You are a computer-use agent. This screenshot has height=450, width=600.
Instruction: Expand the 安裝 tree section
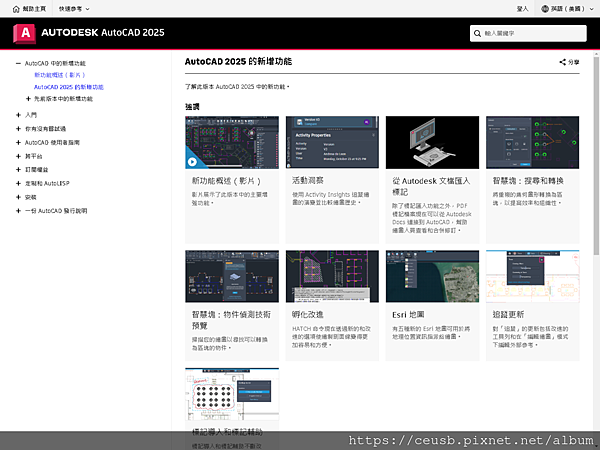pyautogui.click(x=18, y=197)
